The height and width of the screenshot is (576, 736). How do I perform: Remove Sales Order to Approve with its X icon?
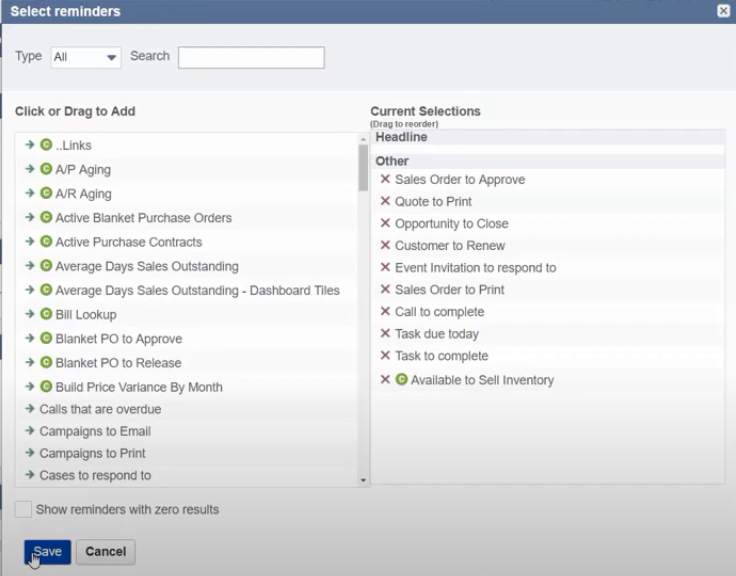pos(385,180)
